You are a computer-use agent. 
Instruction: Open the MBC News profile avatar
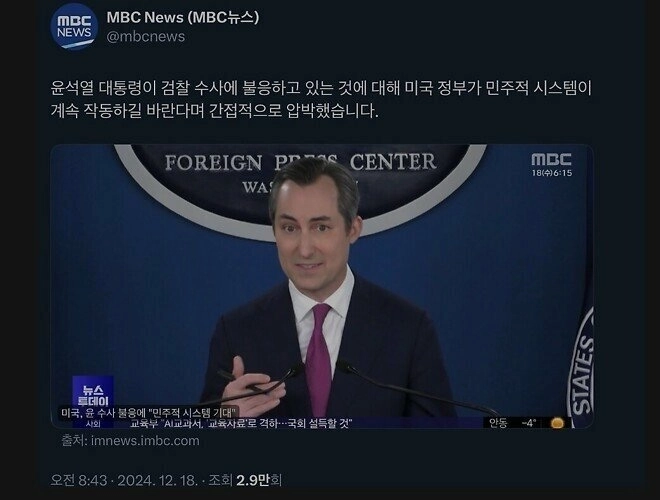74,27
